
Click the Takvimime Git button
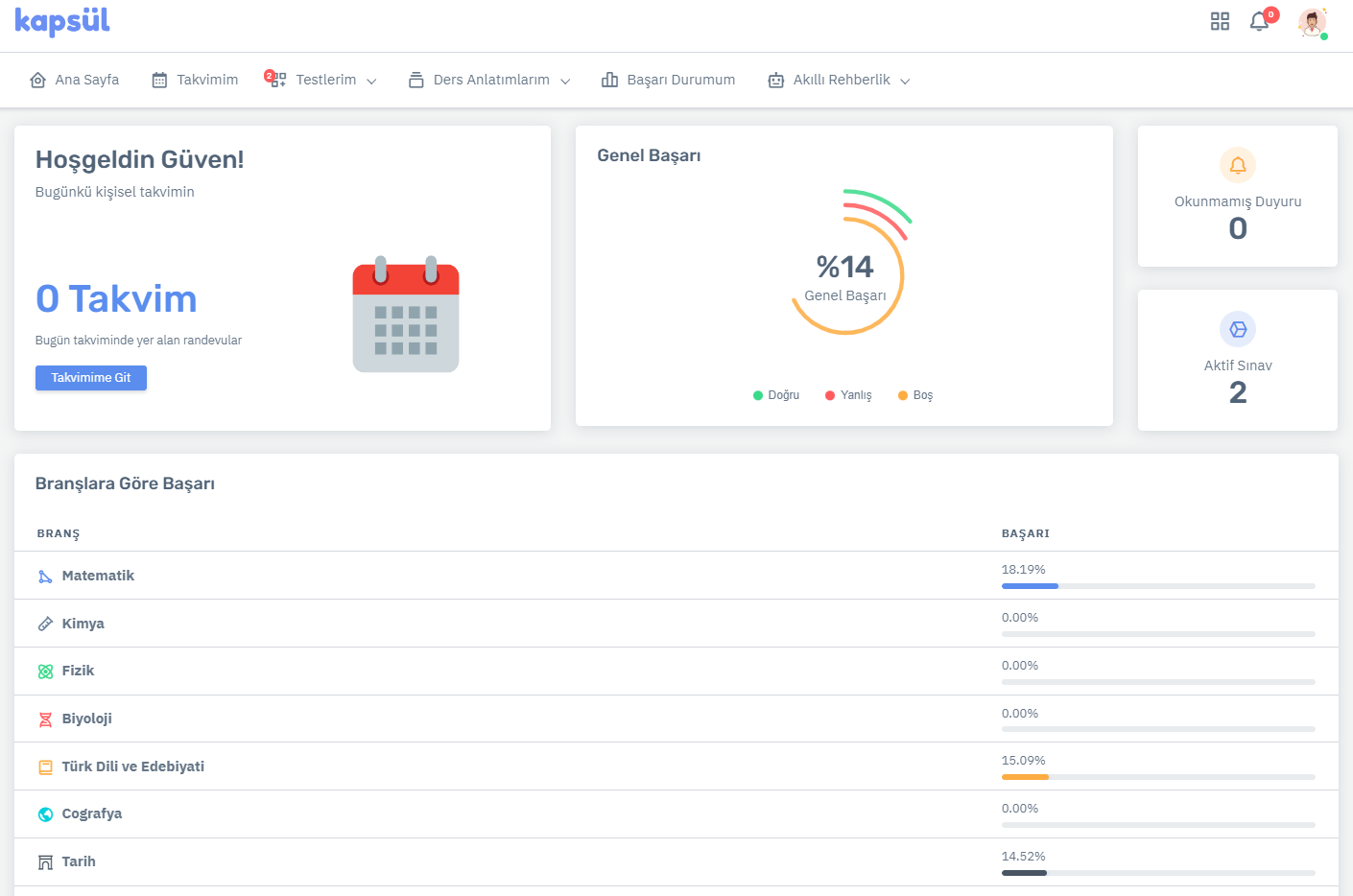click(x=91, y=378)
